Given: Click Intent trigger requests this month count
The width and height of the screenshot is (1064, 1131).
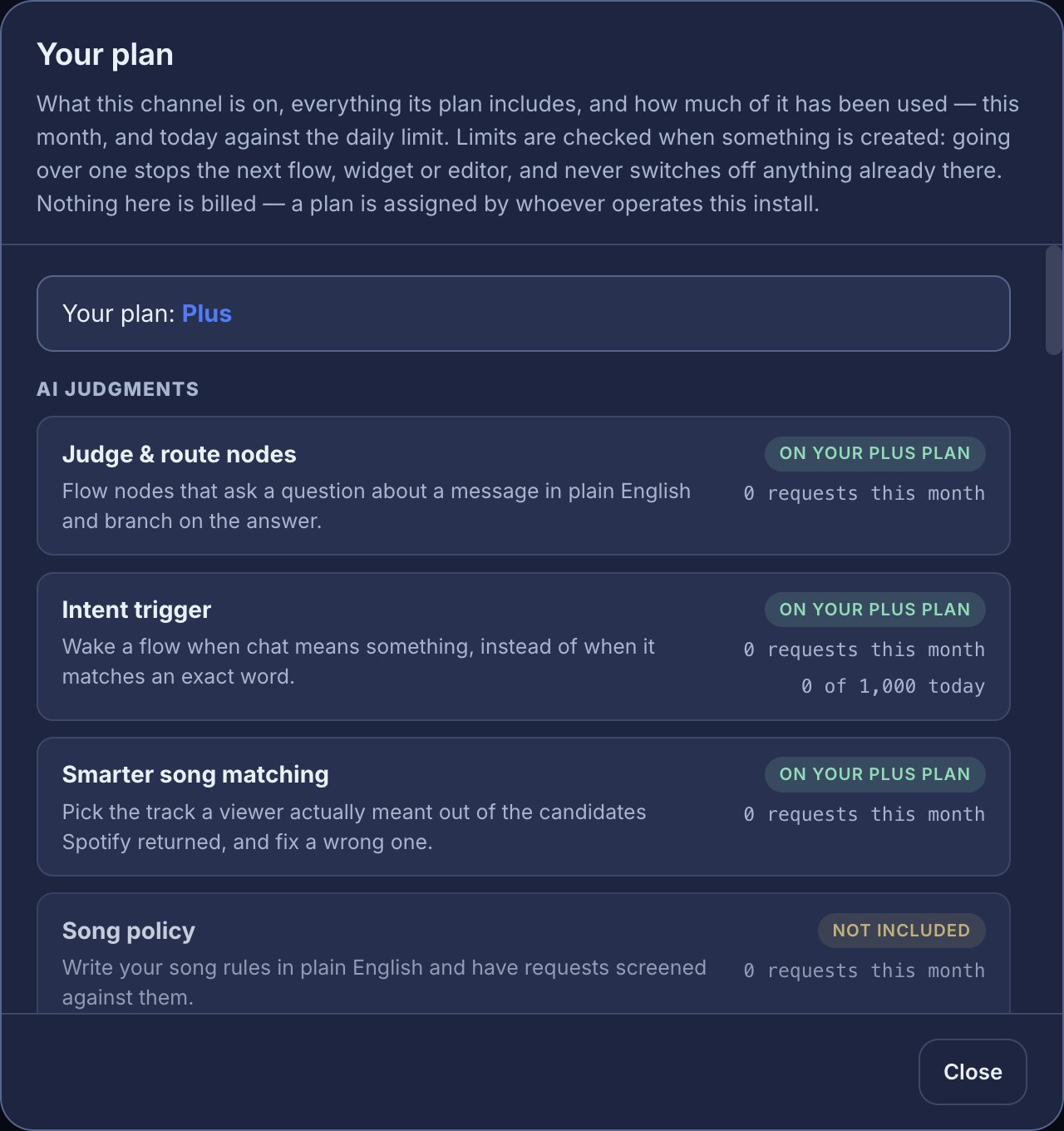Looking at the screenshot, I should [x=864, y=649].
